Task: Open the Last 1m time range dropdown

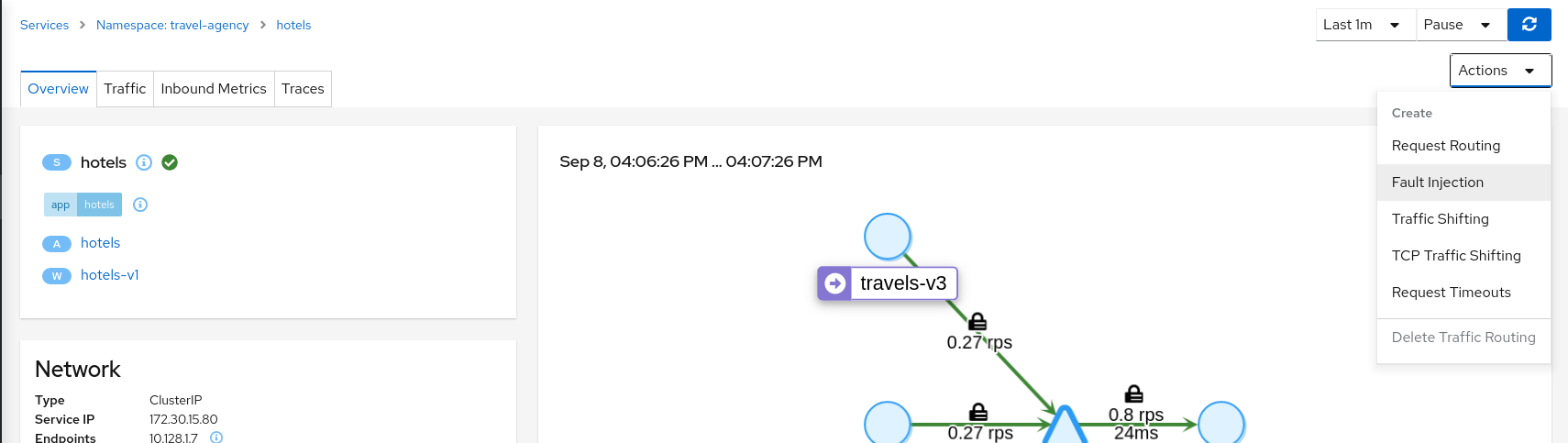Action: 1364,25
